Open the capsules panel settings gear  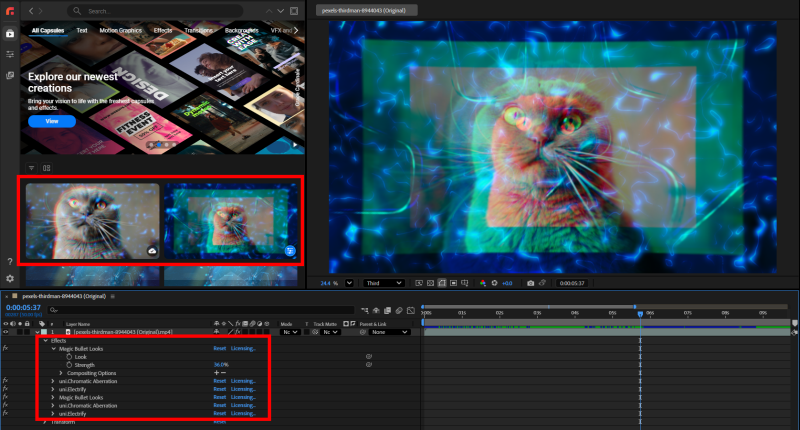tap(10, 279)
